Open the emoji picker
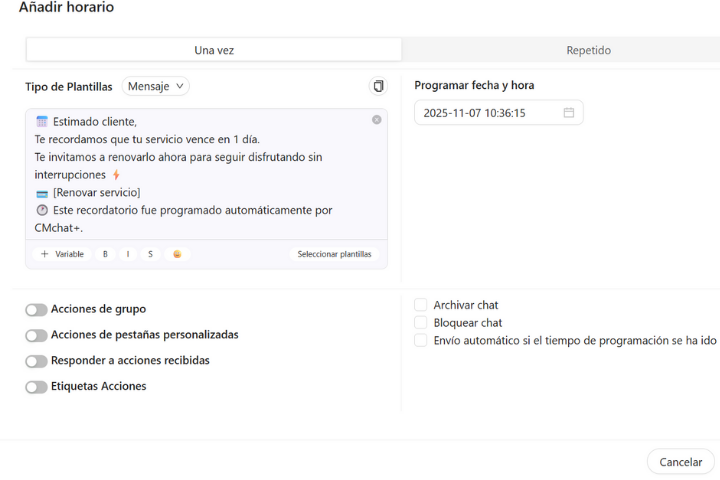This screenshot has width=720, height=480. pyautogui.click(x=177, y=254)
